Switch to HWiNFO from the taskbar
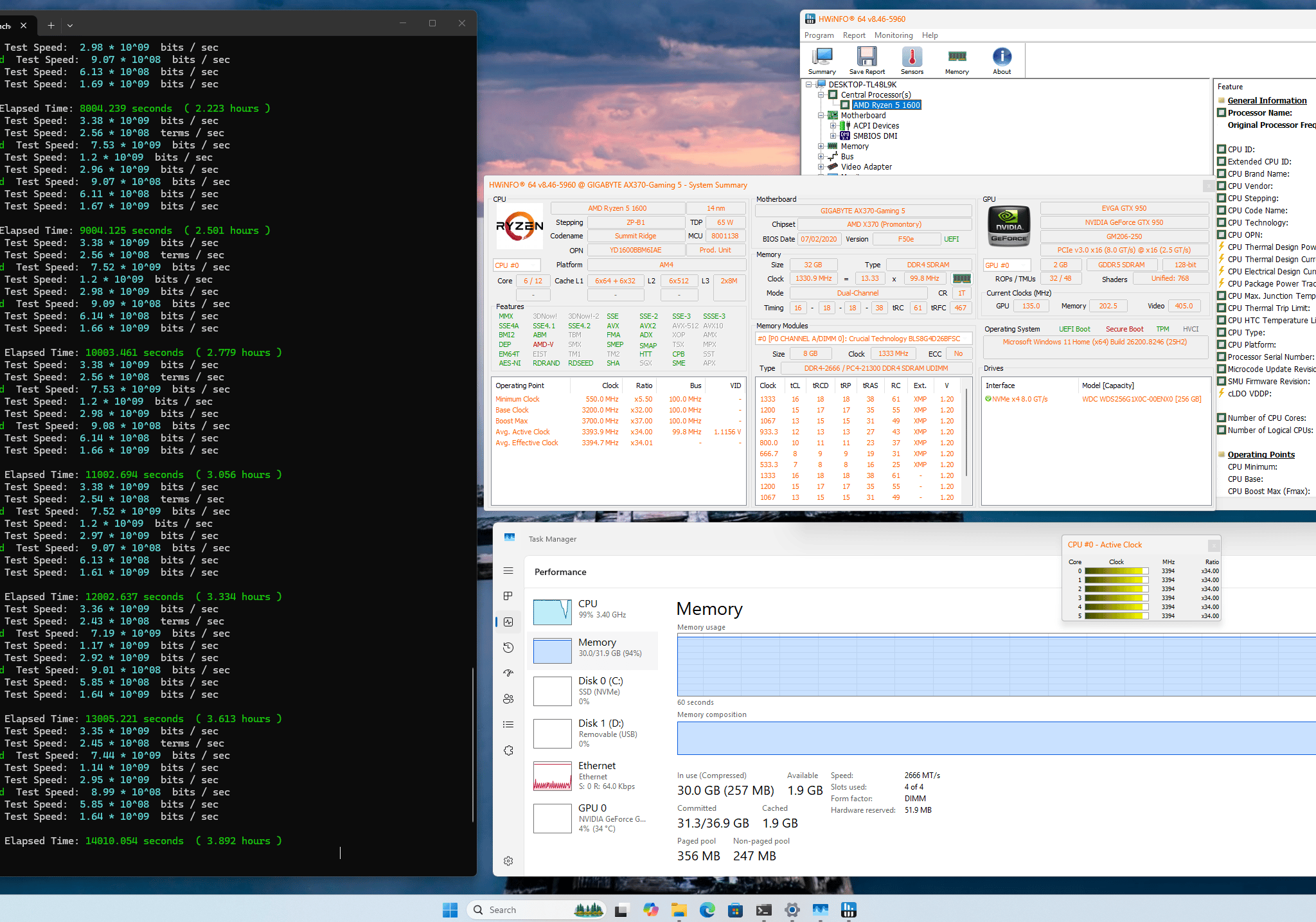This screenshot has height=922, width=1316. pos(849,910)
